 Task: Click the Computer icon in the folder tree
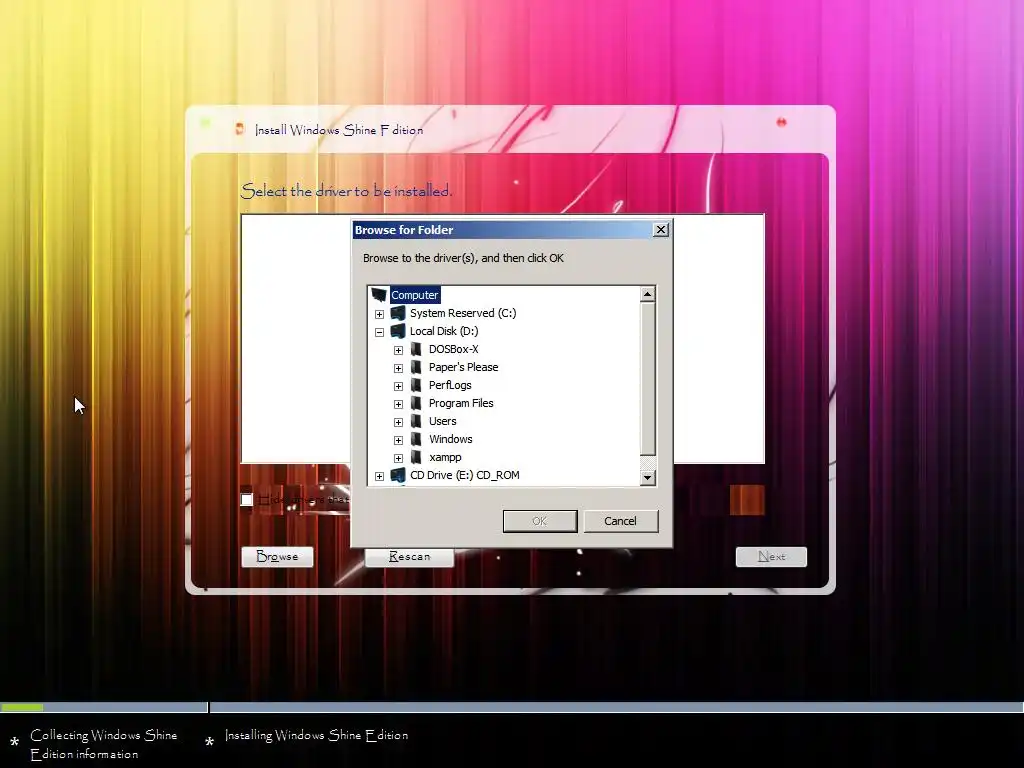pos(379,295)
